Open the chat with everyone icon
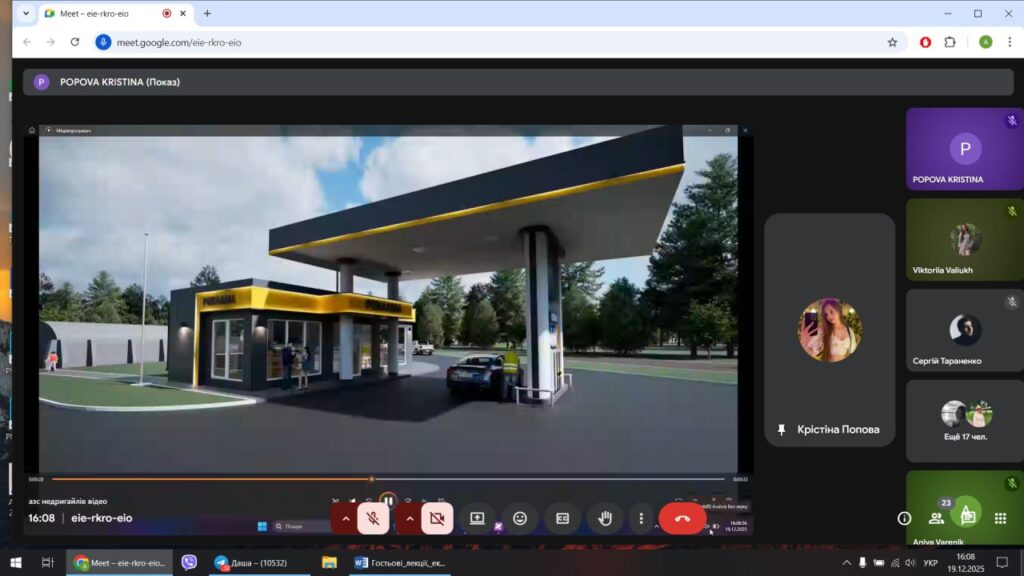Image resolution: width=1024 pixels, height=576 pixels. [967, 518]
